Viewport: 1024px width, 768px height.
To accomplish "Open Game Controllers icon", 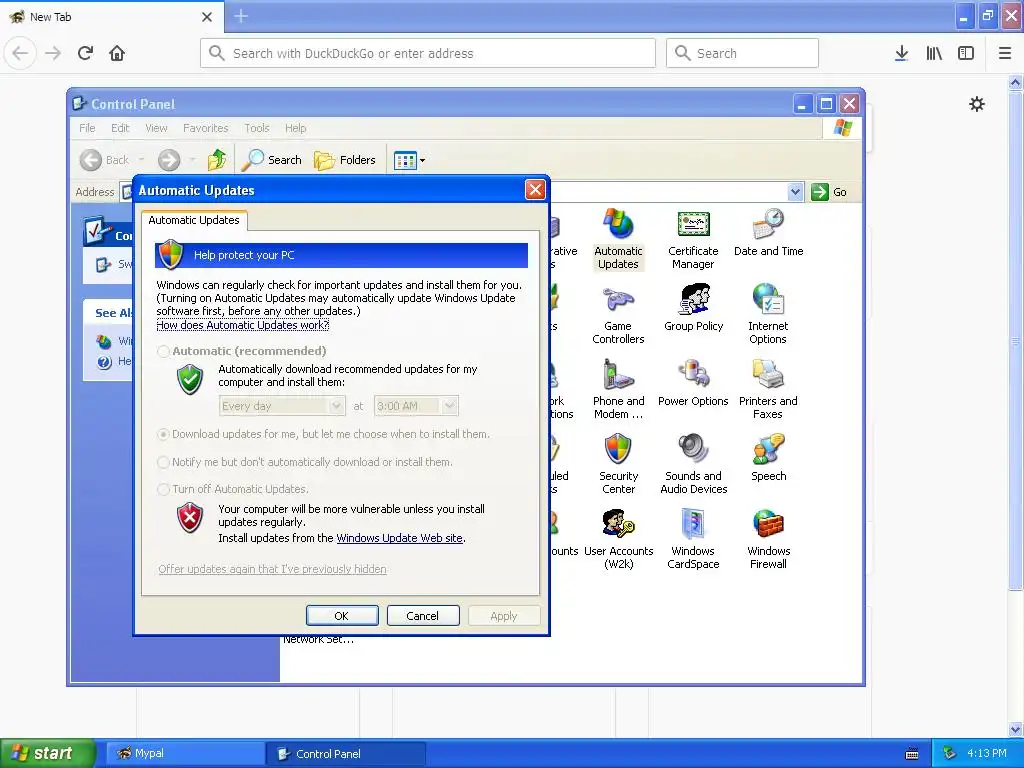I will (618, 314).
